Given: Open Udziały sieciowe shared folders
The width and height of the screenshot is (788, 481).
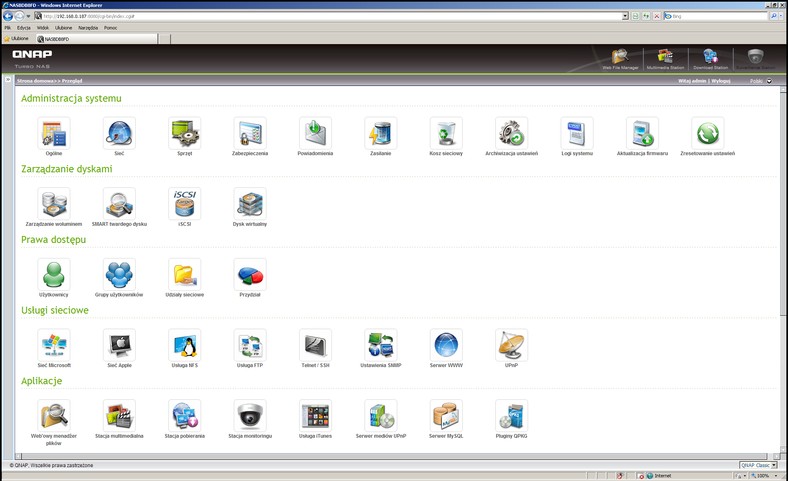Looking at the screenshot, I should tap(184, 274).
